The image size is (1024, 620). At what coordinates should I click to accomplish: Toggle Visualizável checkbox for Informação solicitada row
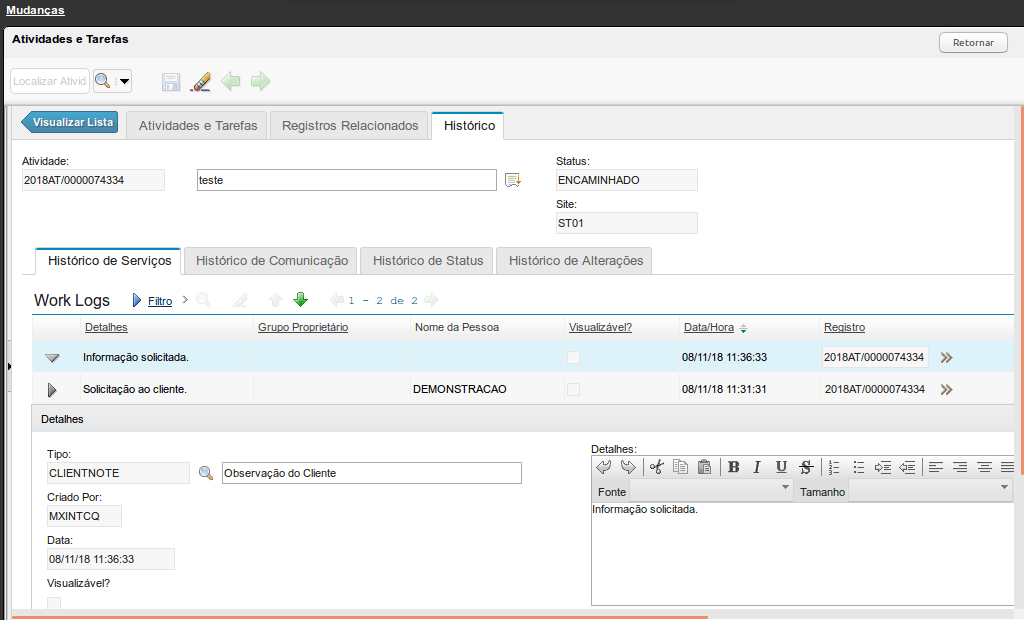coord(573,357)
